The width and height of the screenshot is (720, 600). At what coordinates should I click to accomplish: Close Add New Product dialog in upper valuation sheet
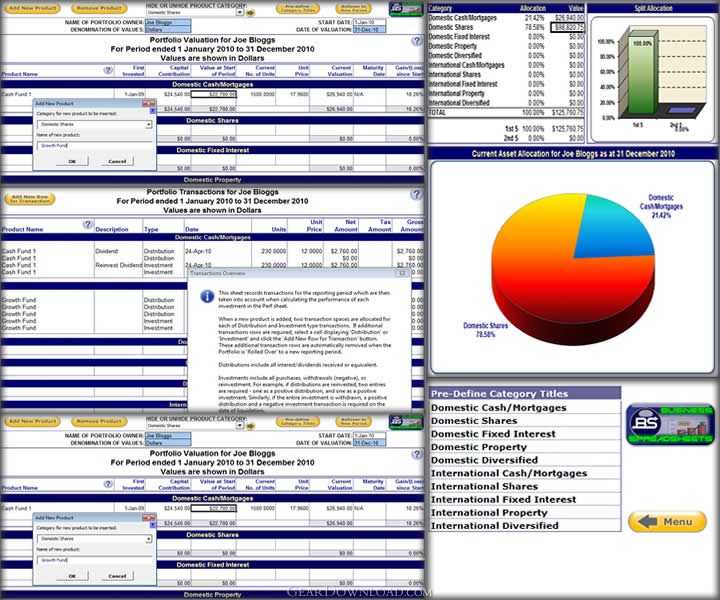point(148,104)
